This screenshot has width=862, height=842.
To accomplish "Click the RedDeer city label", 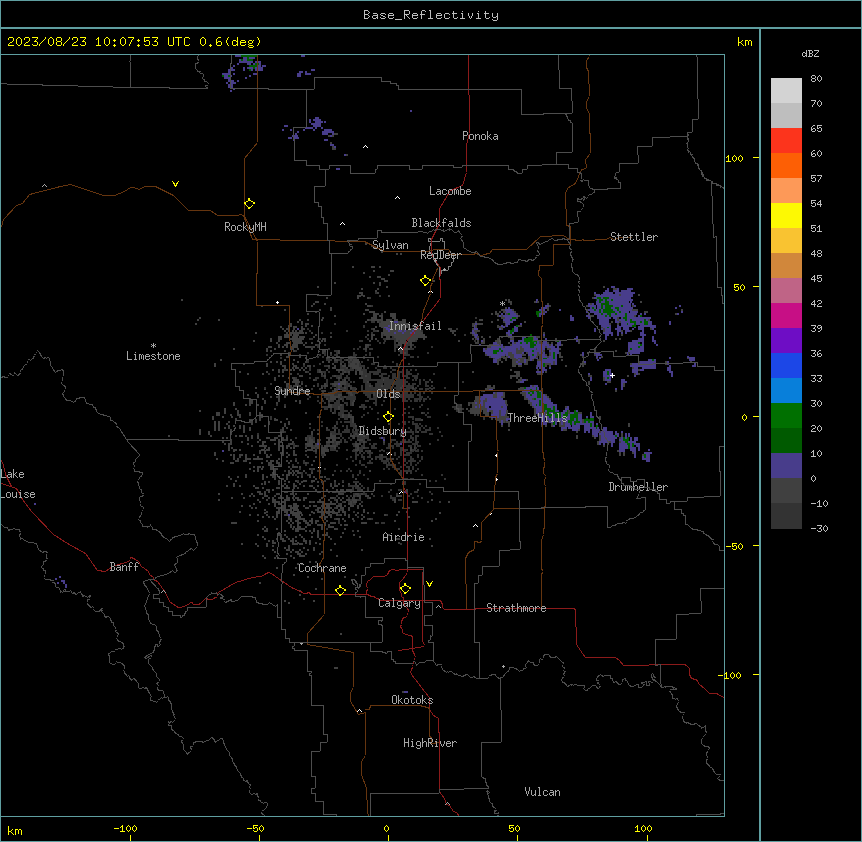I will pyautogui.click(x=440, y=255).
